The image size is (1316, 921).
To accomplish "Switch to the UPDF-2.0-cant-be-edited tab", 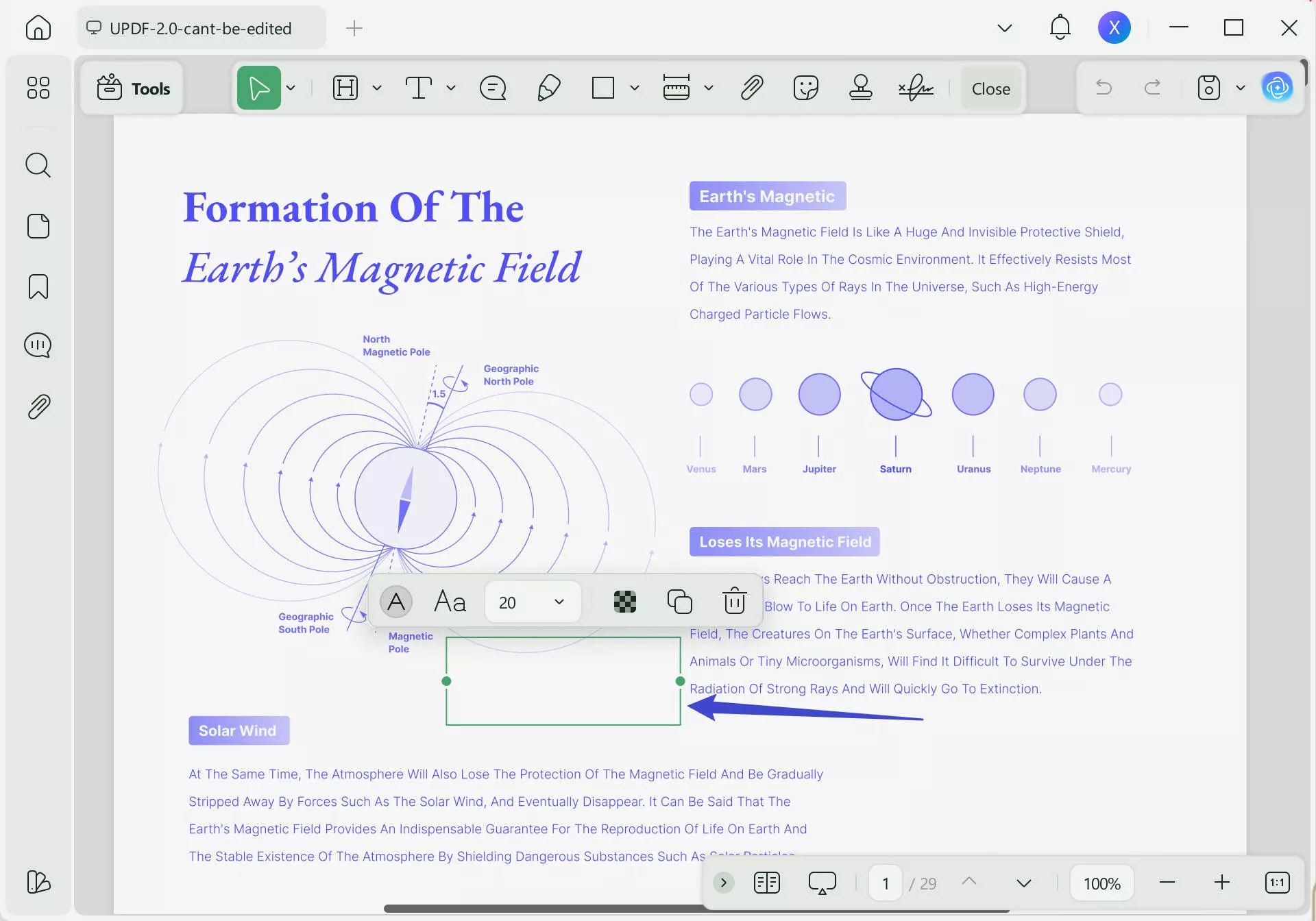I will pos(200,27).
